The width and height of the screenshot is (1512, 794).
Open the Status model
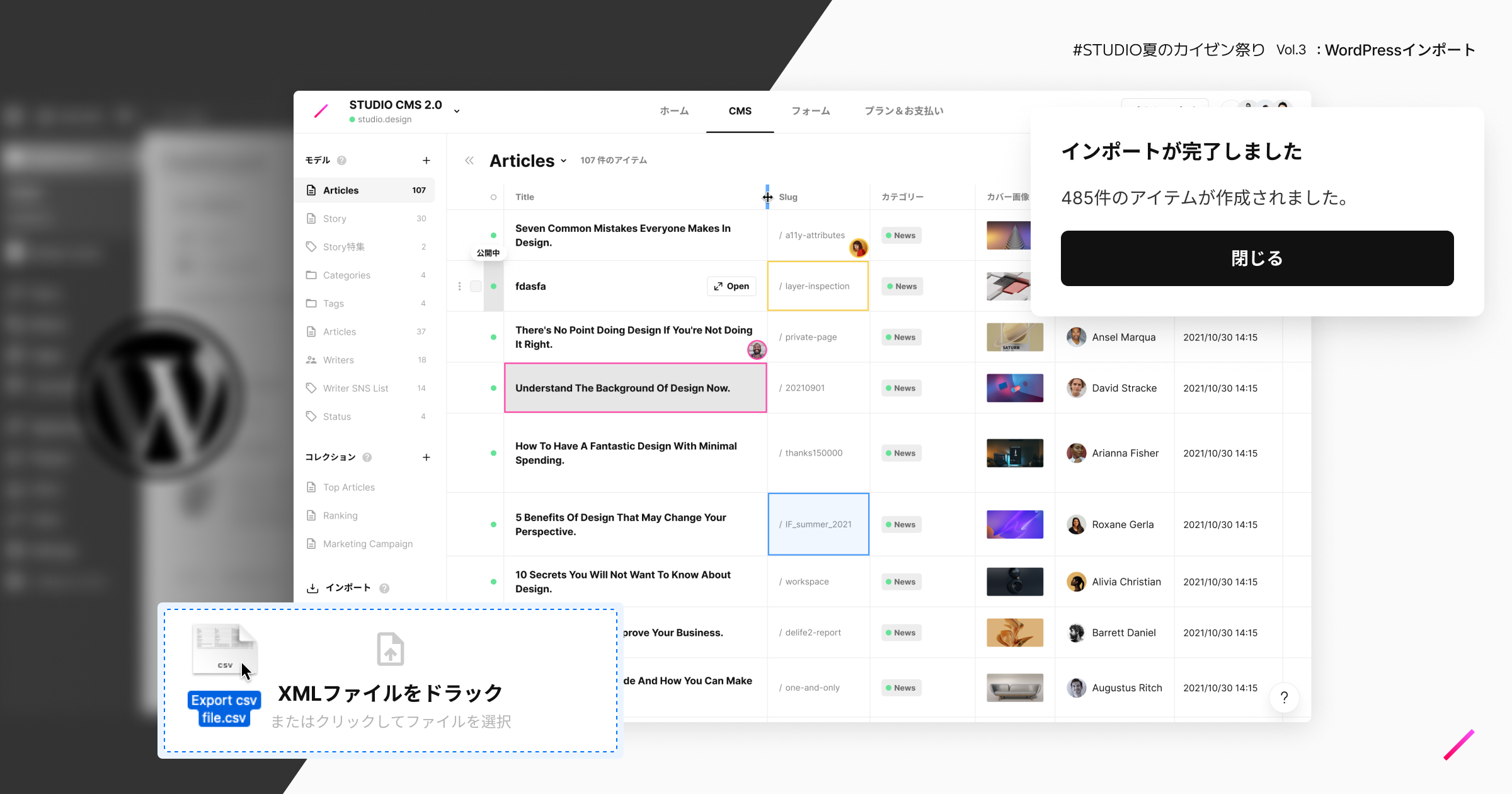point(365,417)
